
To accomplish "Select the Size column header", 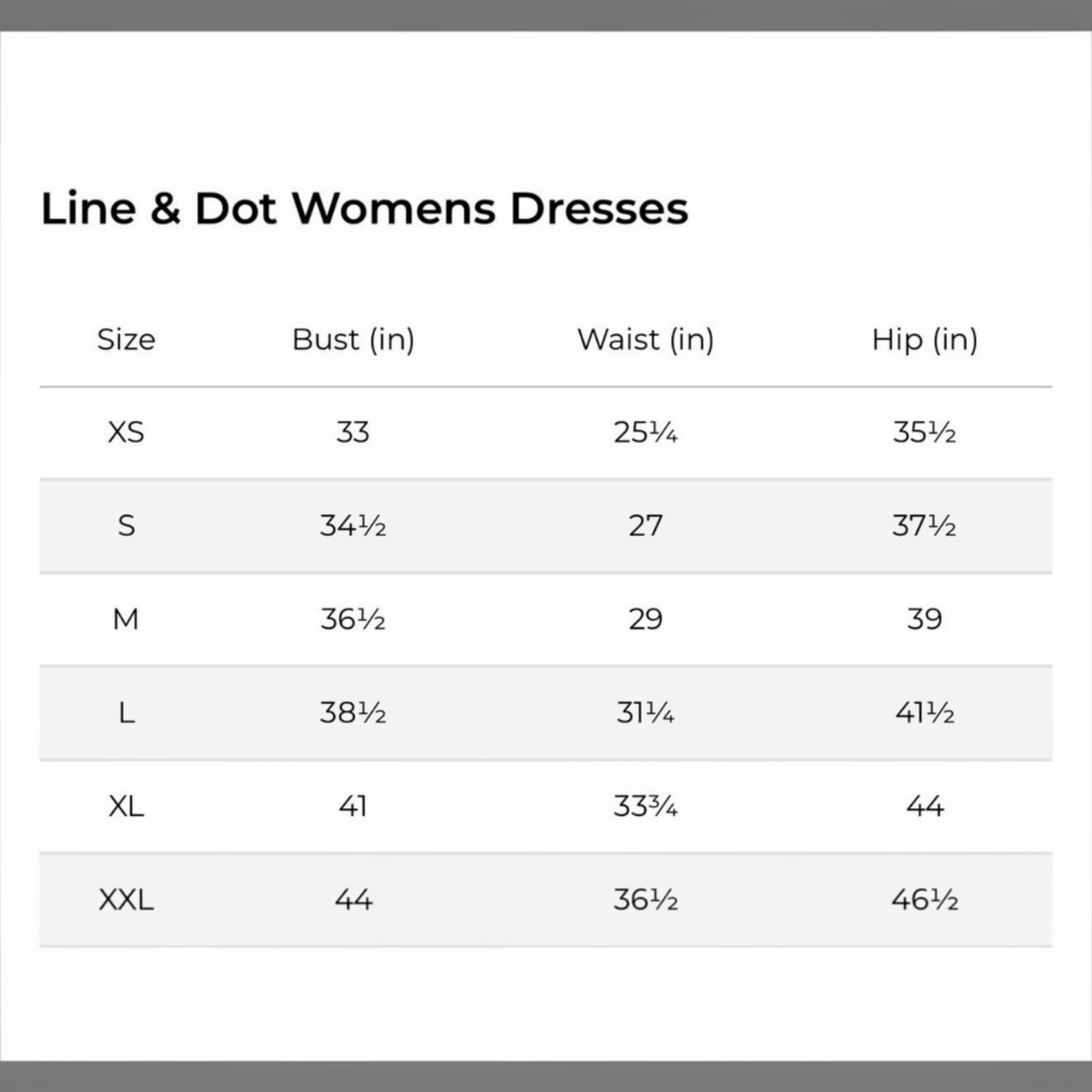I will click(126, 339).
